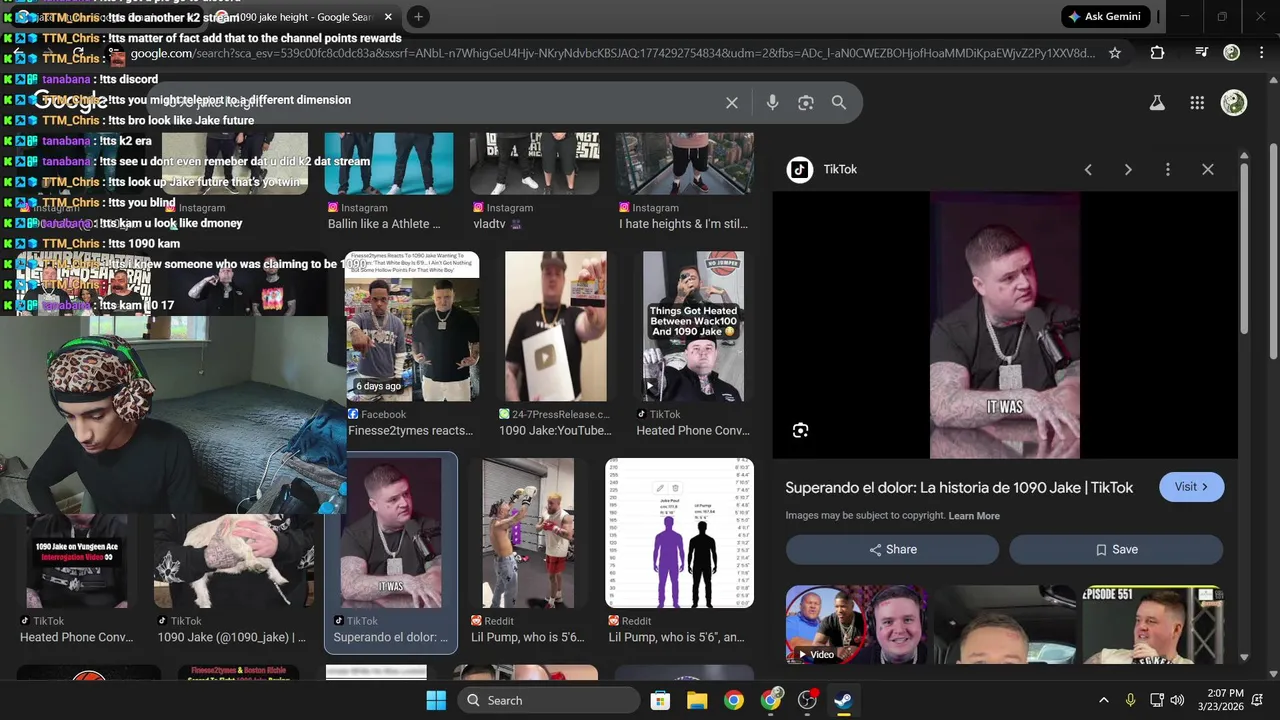This screenshot has height=720, width=1280.
Task: Show the previous image in the preview panel
Action: pyautogui.click(x=1088, y=170)
